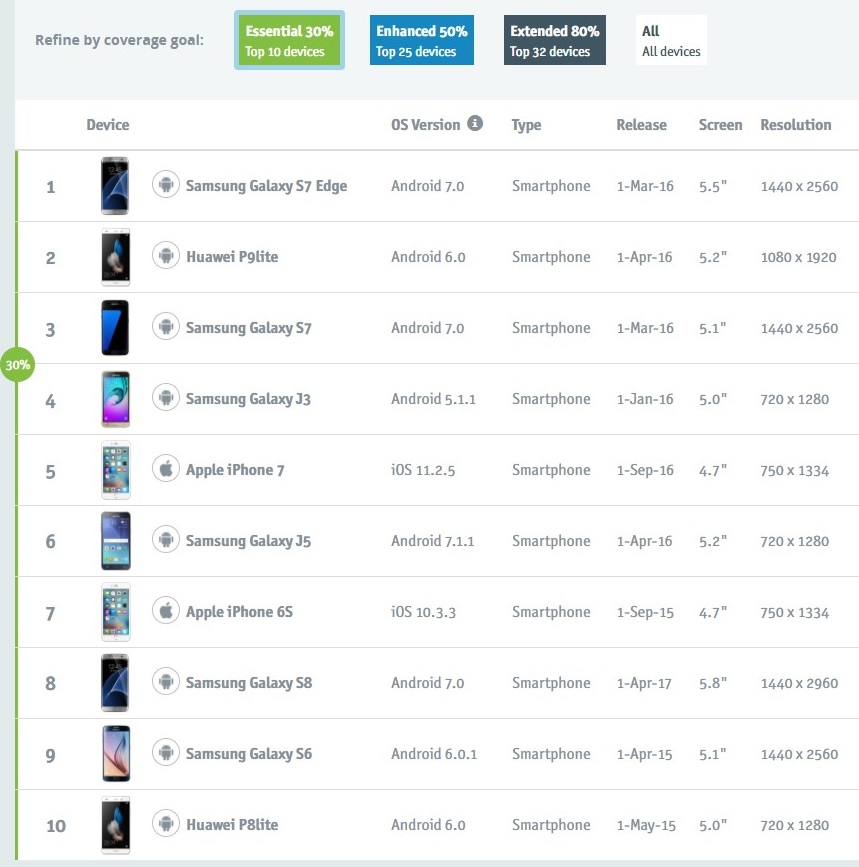Click Android icon beside Samsung Galaxy J3
The height and width of the screenshot is (867, 859).
pyautogui.click(x=166, y=397)
